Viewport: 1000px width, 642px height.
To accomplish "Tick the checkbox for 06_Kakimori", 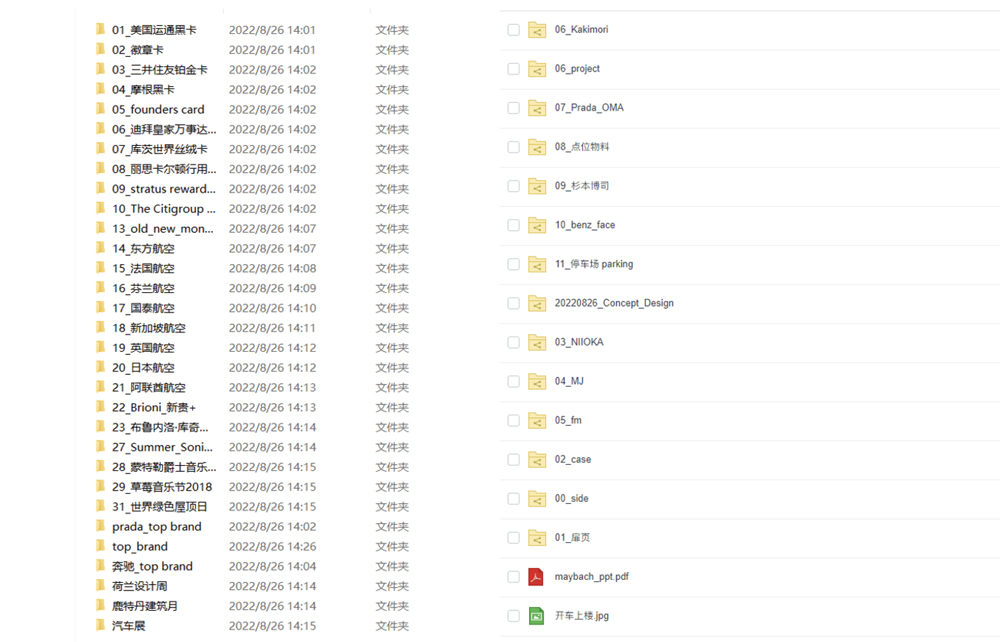I will click(x=513, y=30).
